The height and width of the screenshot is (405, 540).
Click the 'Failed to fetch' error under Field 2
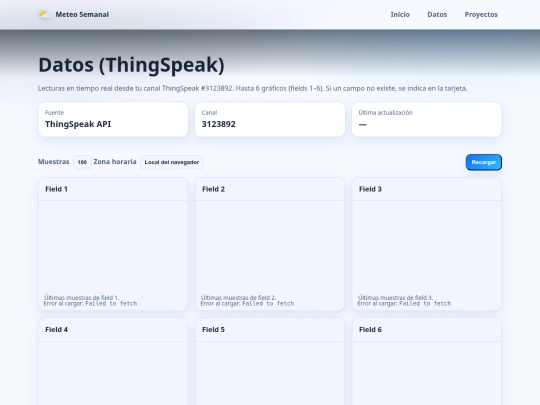coord(268,303)
